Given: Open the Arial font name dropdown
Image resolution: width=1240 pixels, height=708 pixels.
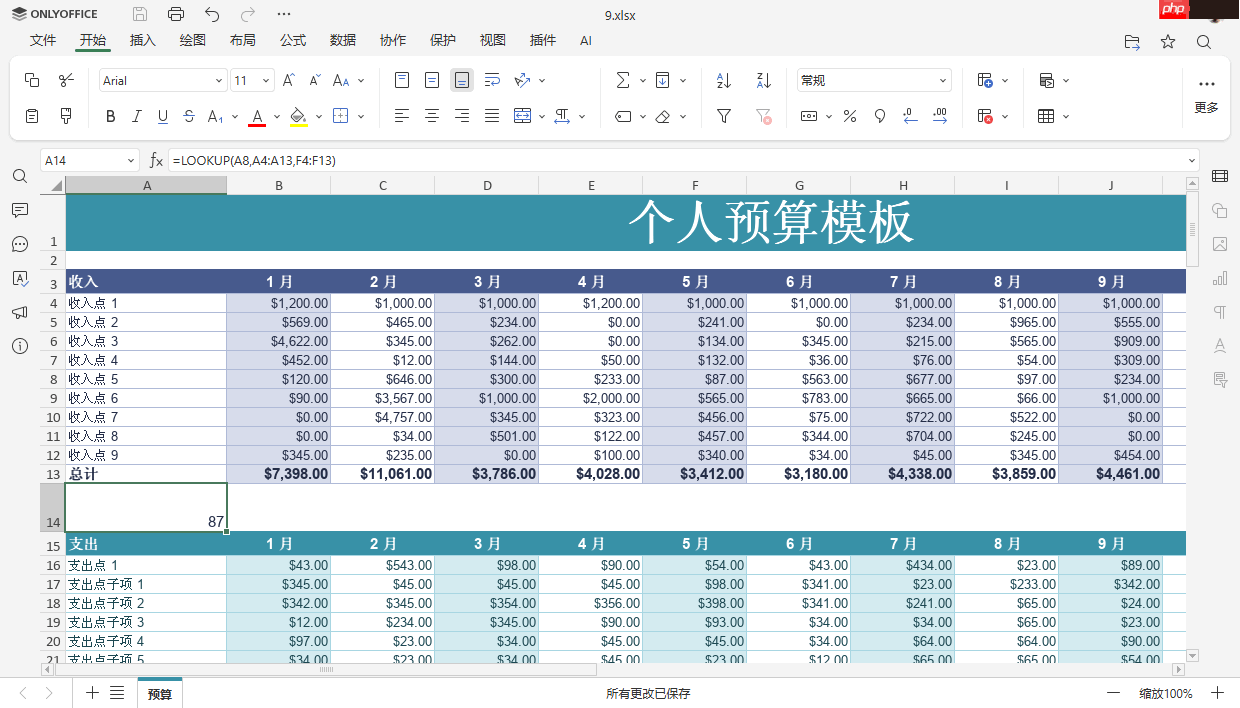Looking at the screenshot, I should pos(218,79).
